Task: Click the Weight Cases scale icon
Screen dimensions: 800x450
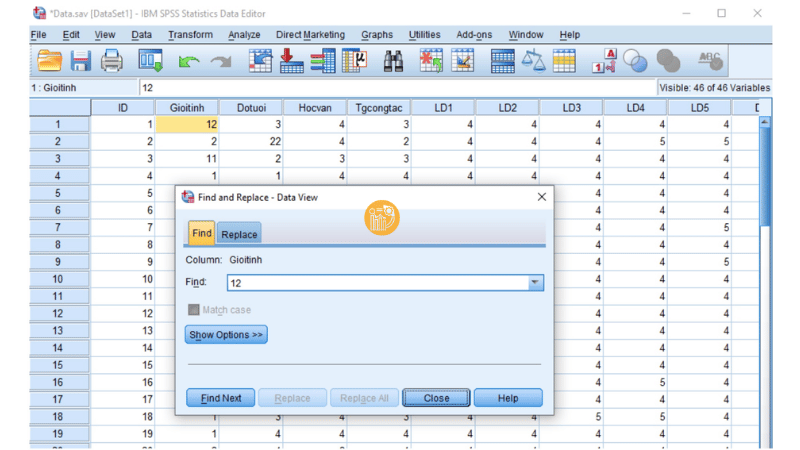Action: pyautogui.click(x=533, y=61)
